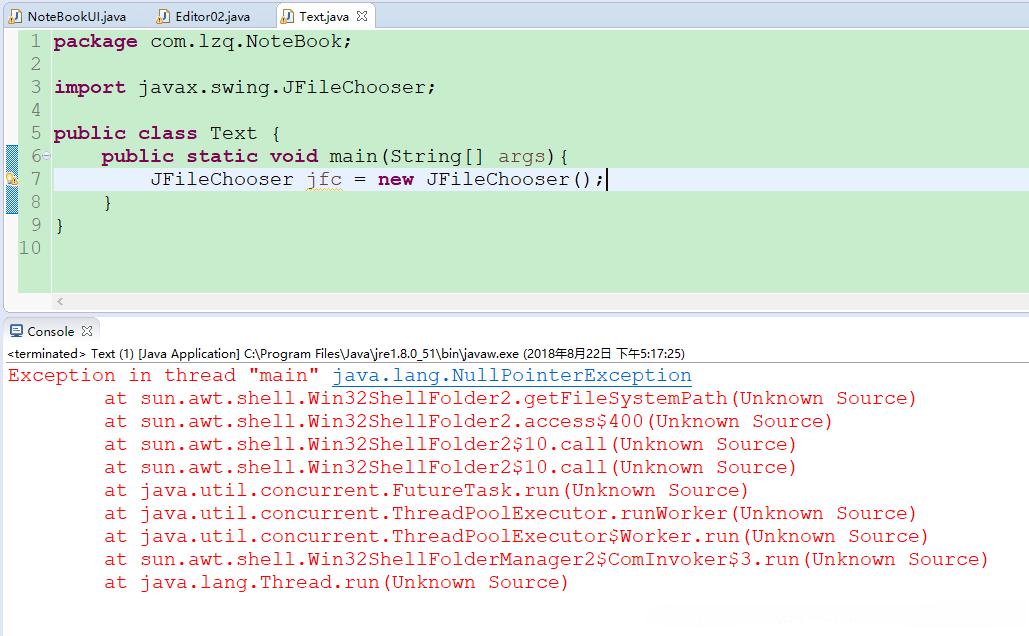Switch to the Editor02.java tab label
The width and height of the screenshot is (1029, 636).
[x=212, y=16]
